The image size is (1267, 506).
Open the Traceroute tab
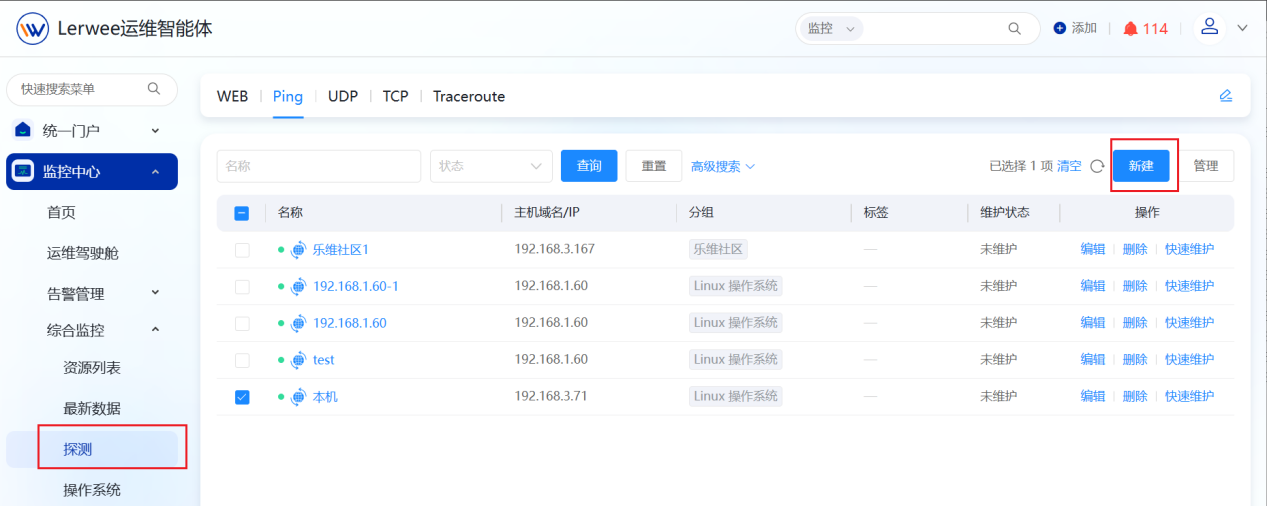[469, 96]
